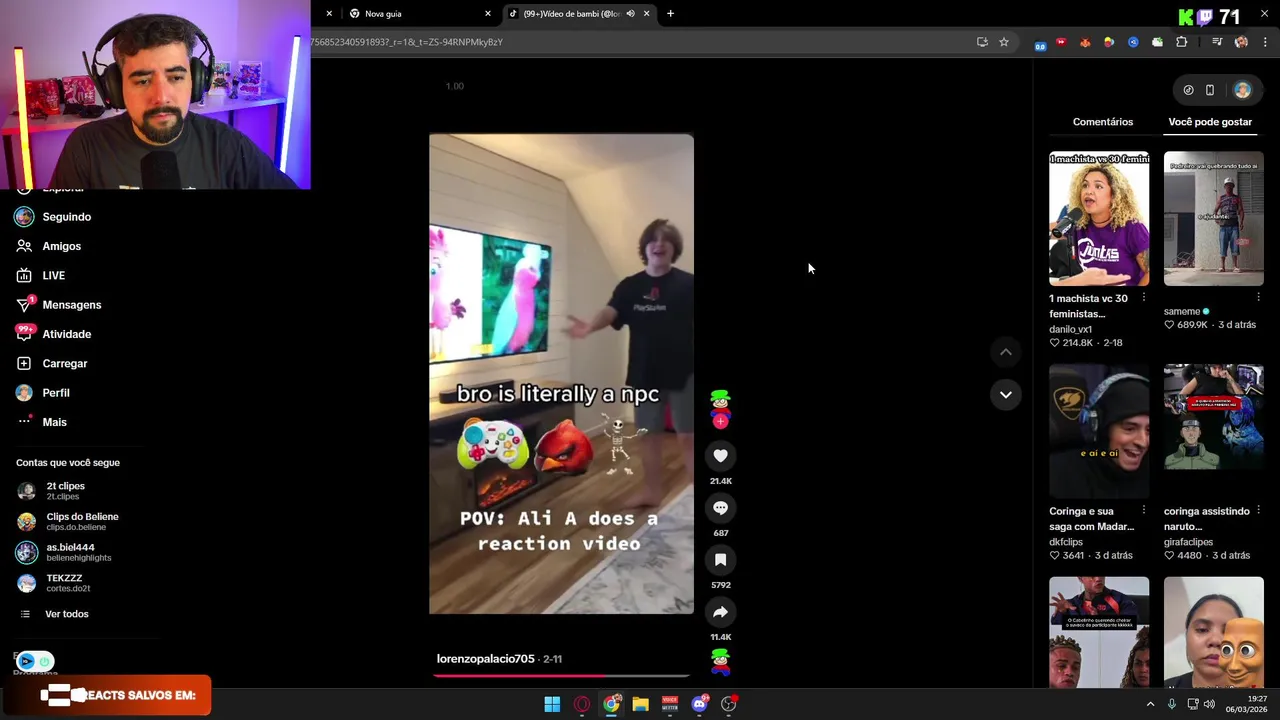1280x720 pixels.
Task: Click the fox extension icon
Action: 1085,42
